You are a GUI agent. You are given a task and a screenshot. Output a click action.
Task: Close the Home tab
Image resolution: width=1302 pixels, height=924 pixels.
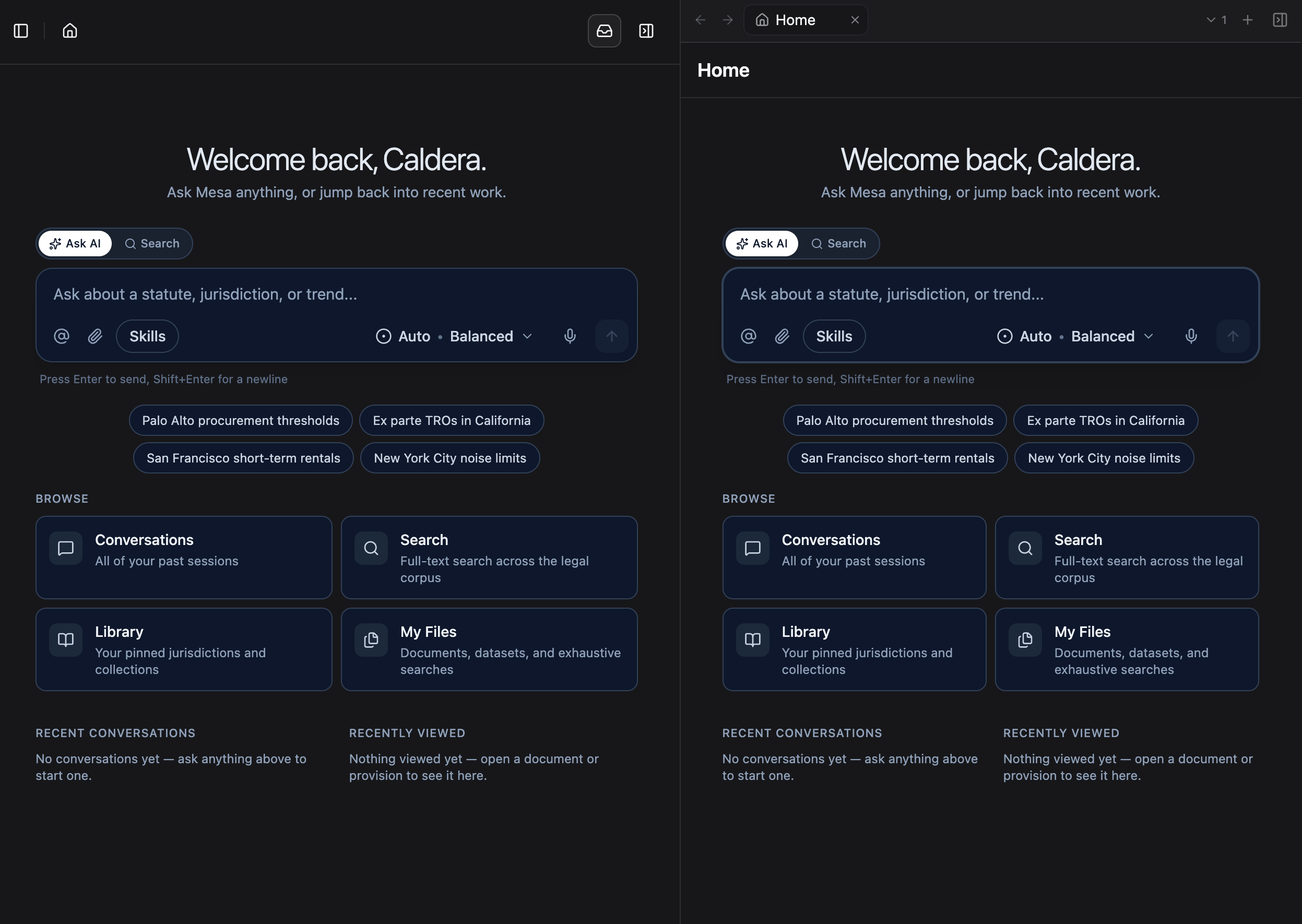(855, 20)
